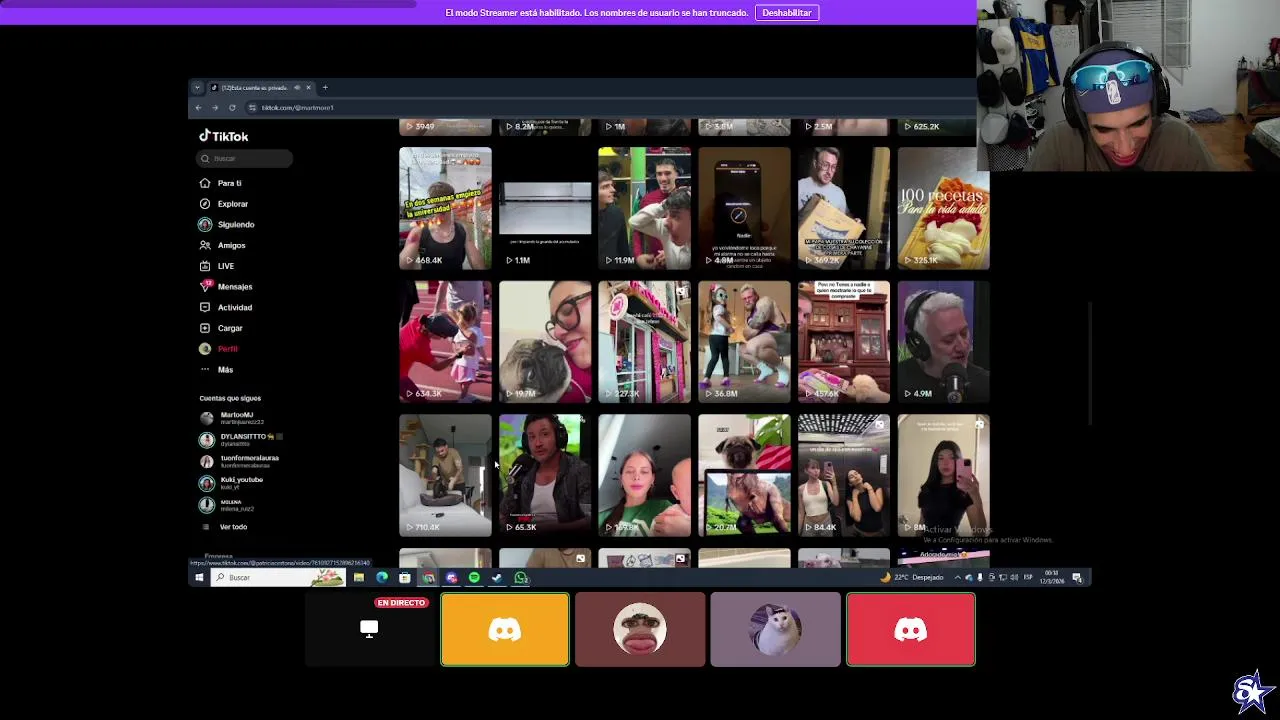Play the 1.1M views video

click(545, 208)
